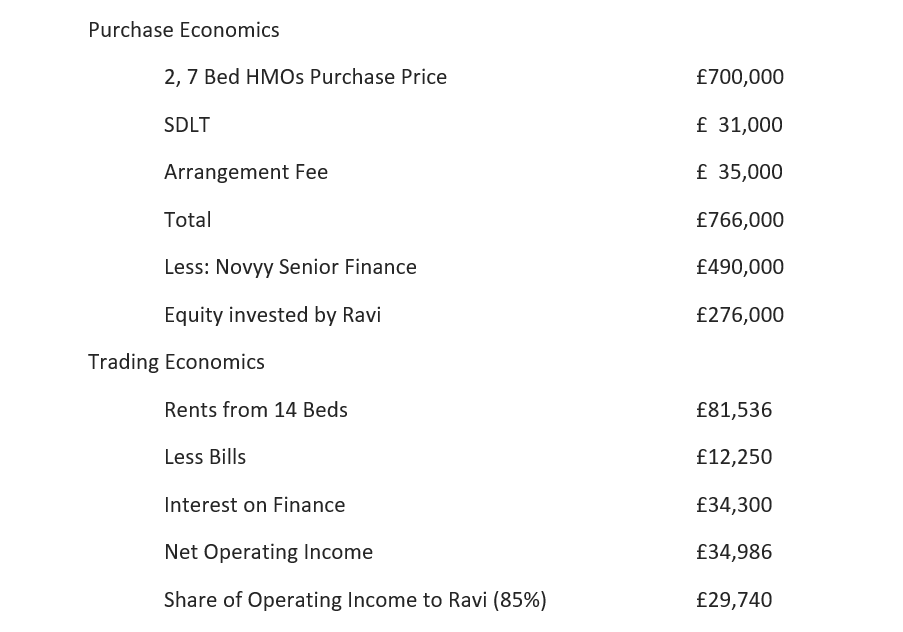The image size is (903, 632).
Task: Click the £766,000 total amount
Action: [x=739, y=220]
